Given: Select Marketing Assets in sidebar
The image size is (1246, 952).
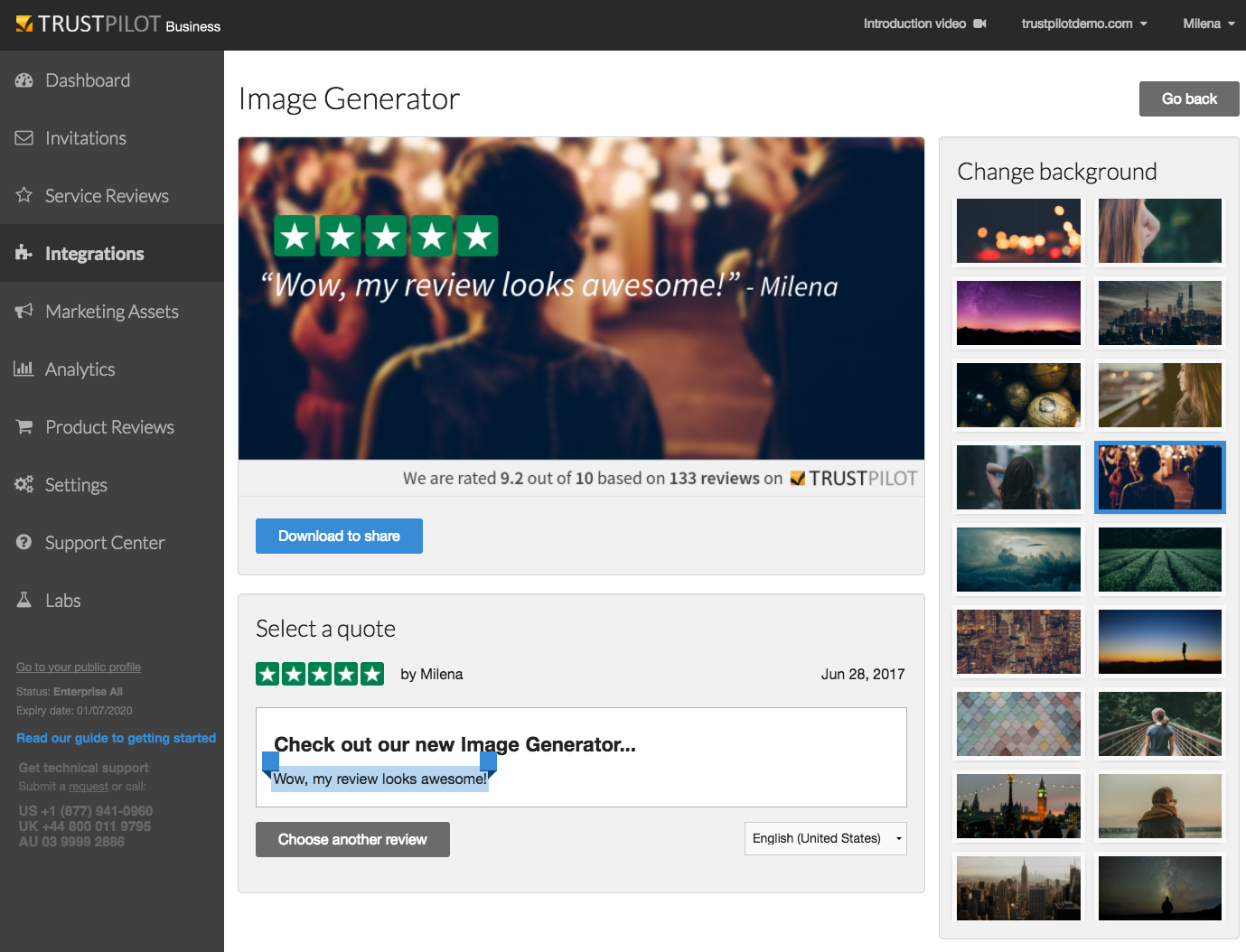Looking at the screenshot, I should (112, 312).
